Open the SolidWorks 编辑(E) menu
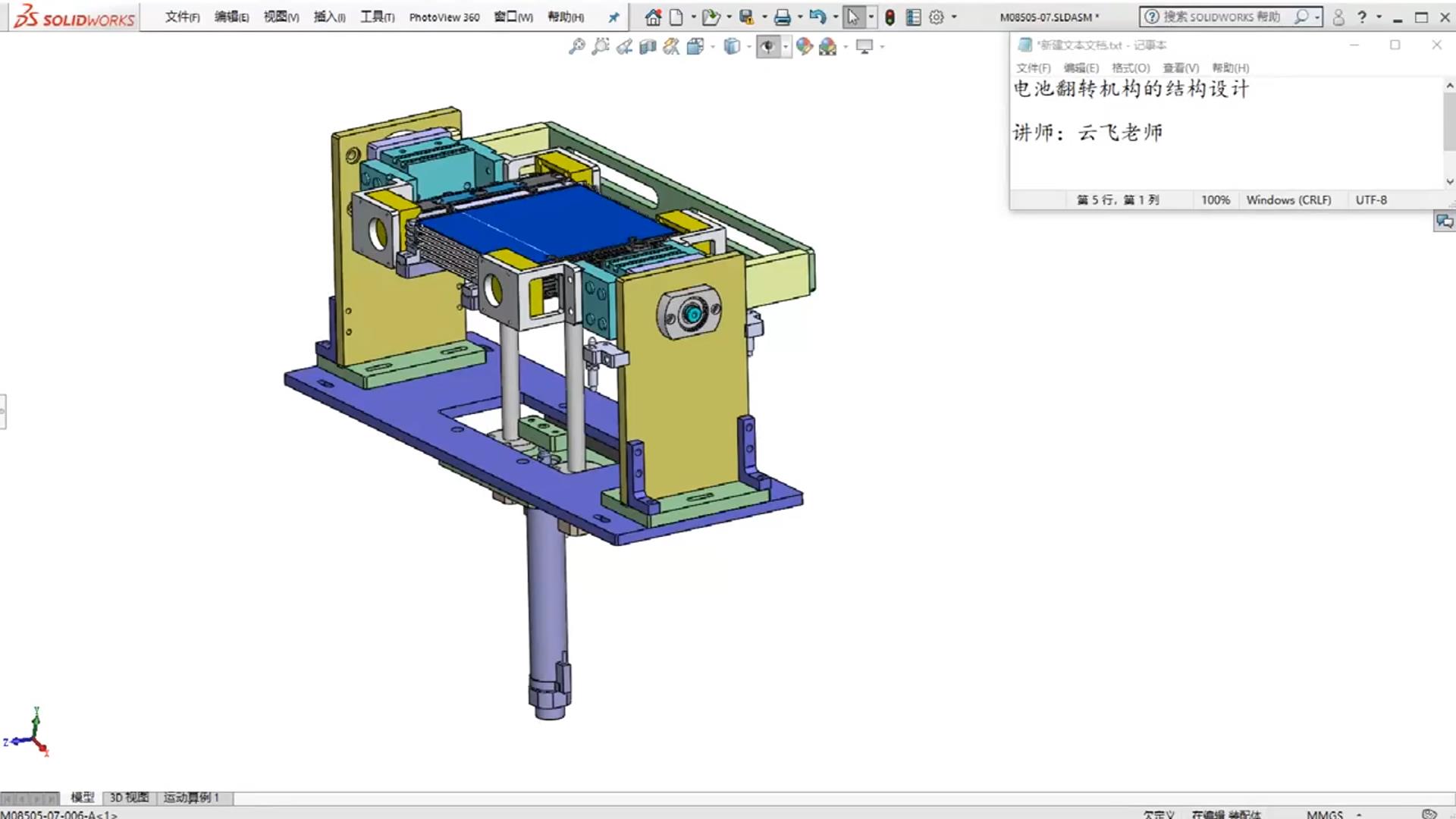Image resolution: width=1456 pixels, height=819 pixels. [232, 17]
